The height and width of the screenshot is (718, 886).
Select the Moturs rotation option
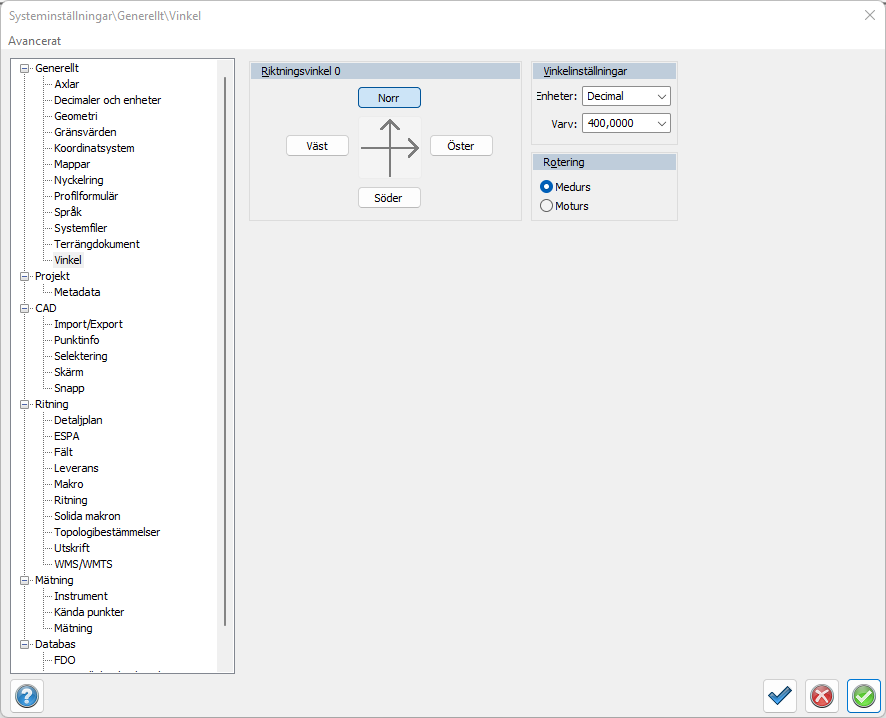pyautogui.click(x=546, y=206)
